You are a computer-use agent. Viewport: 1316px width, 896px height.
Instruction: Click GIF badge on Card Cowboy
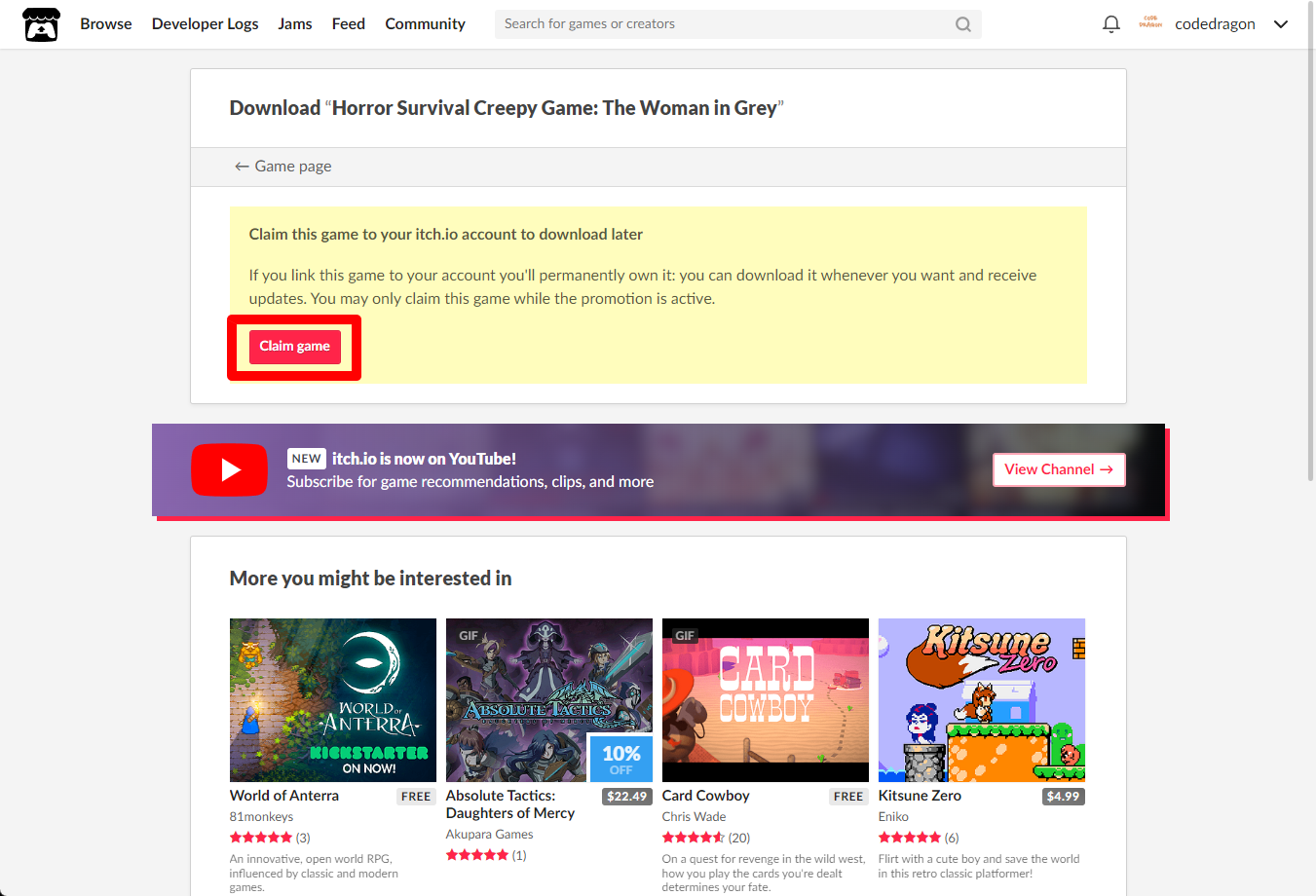(x=685, y=636)
